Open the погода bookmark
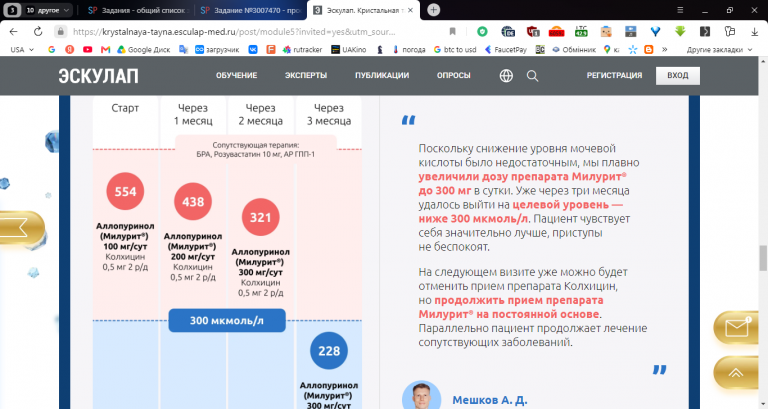Image resolution: width=768 pixels, height=409 pixels. tap(409, 49)
